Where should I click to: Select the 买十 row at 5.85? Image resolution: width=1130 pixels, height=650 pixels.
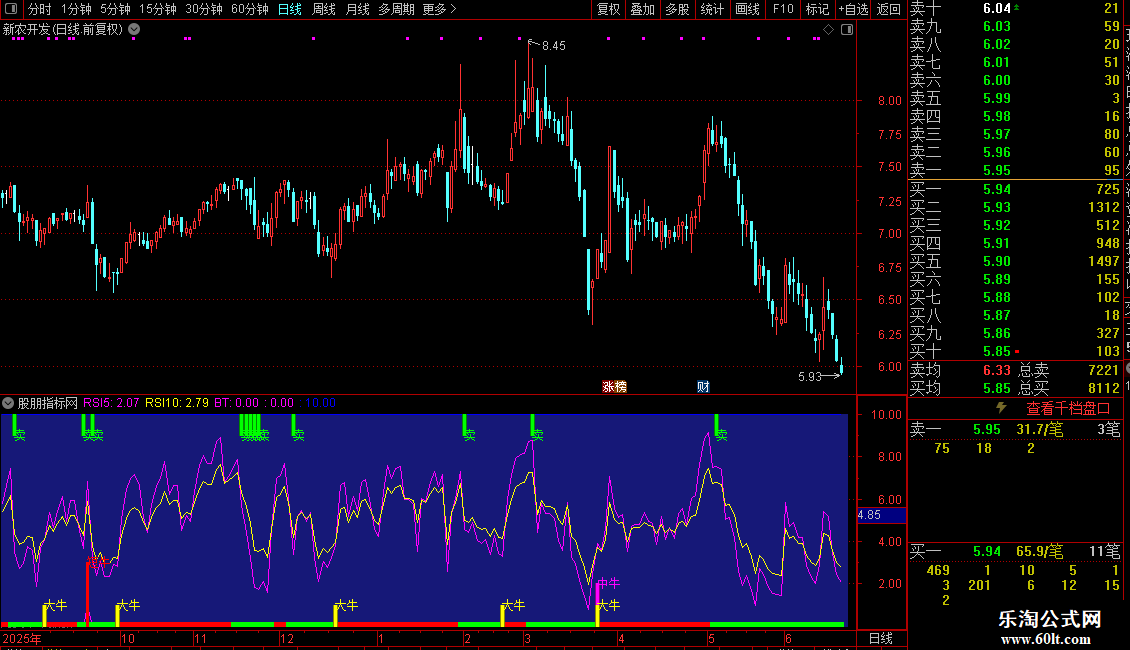tap(1015, 352)
